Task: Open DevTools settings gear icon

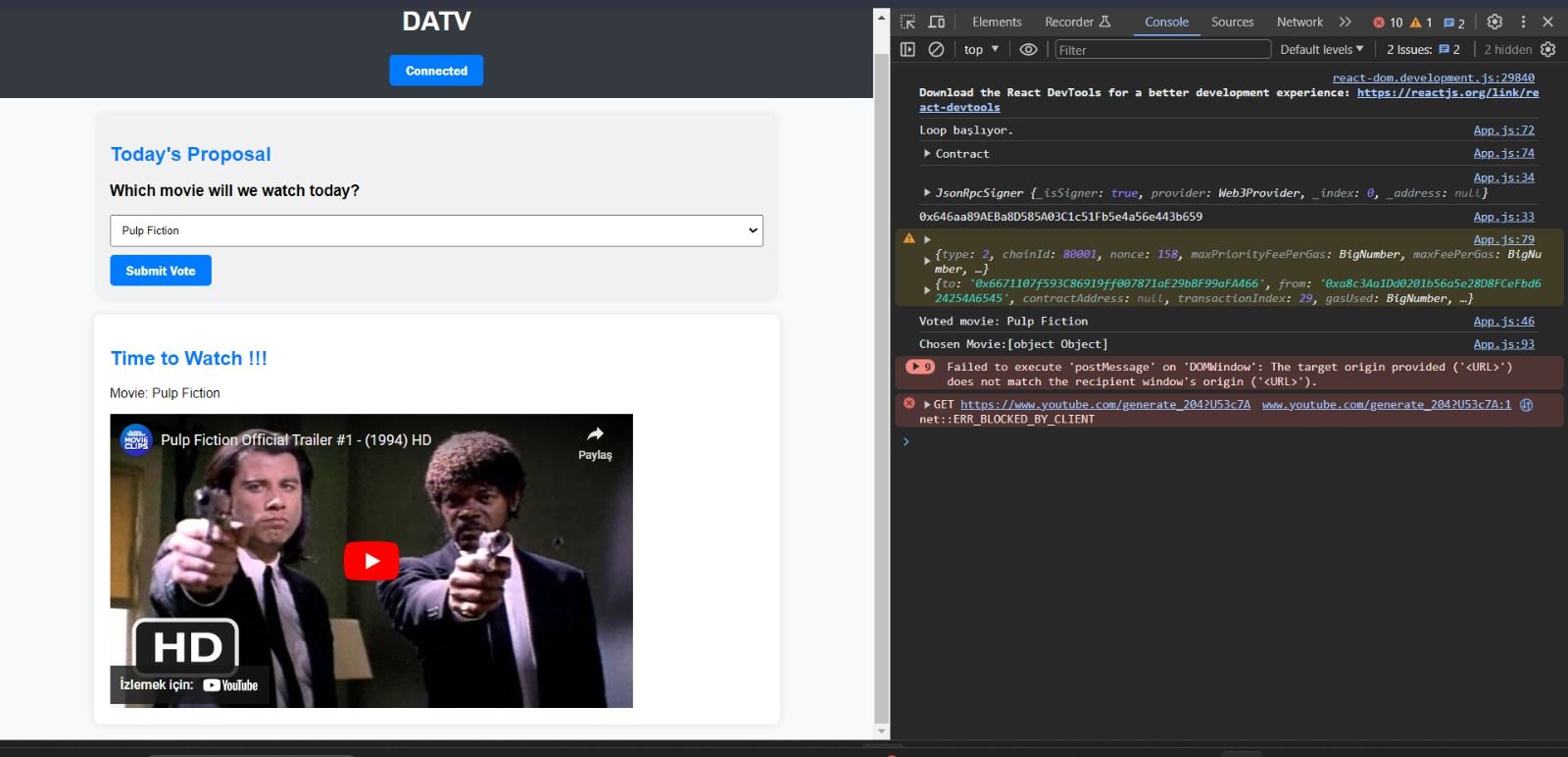Action: (1494, 22)
